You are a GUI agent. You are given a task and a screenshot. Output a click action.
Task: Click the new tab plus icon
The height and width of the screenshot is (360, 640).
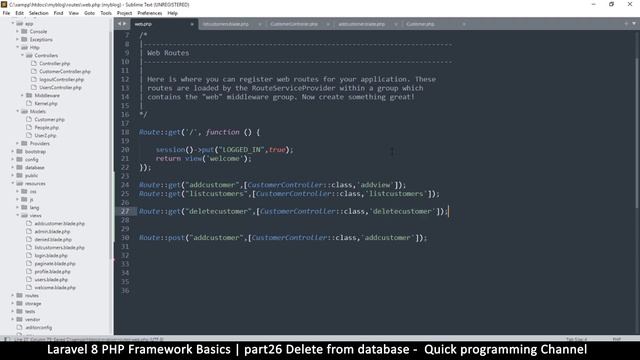626,24
